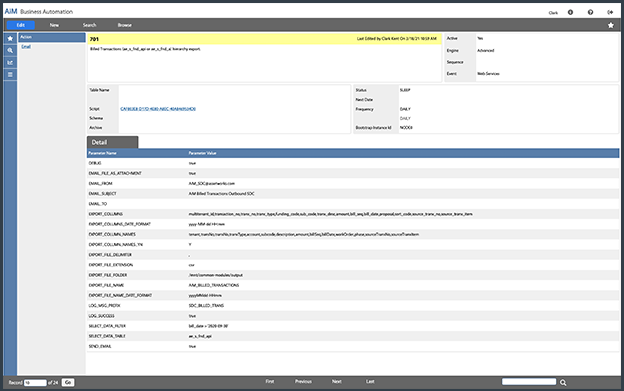Click the Advanced engine value
This screenshot has width=624, height=391.
click(486, 51)
